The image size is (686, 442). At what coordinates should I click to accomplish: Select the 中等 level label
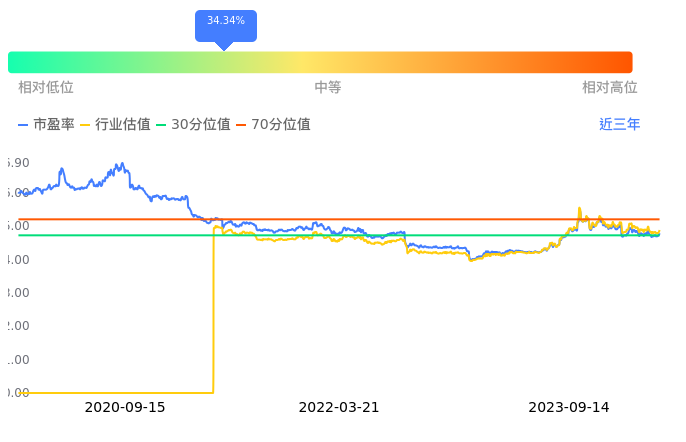328,88
